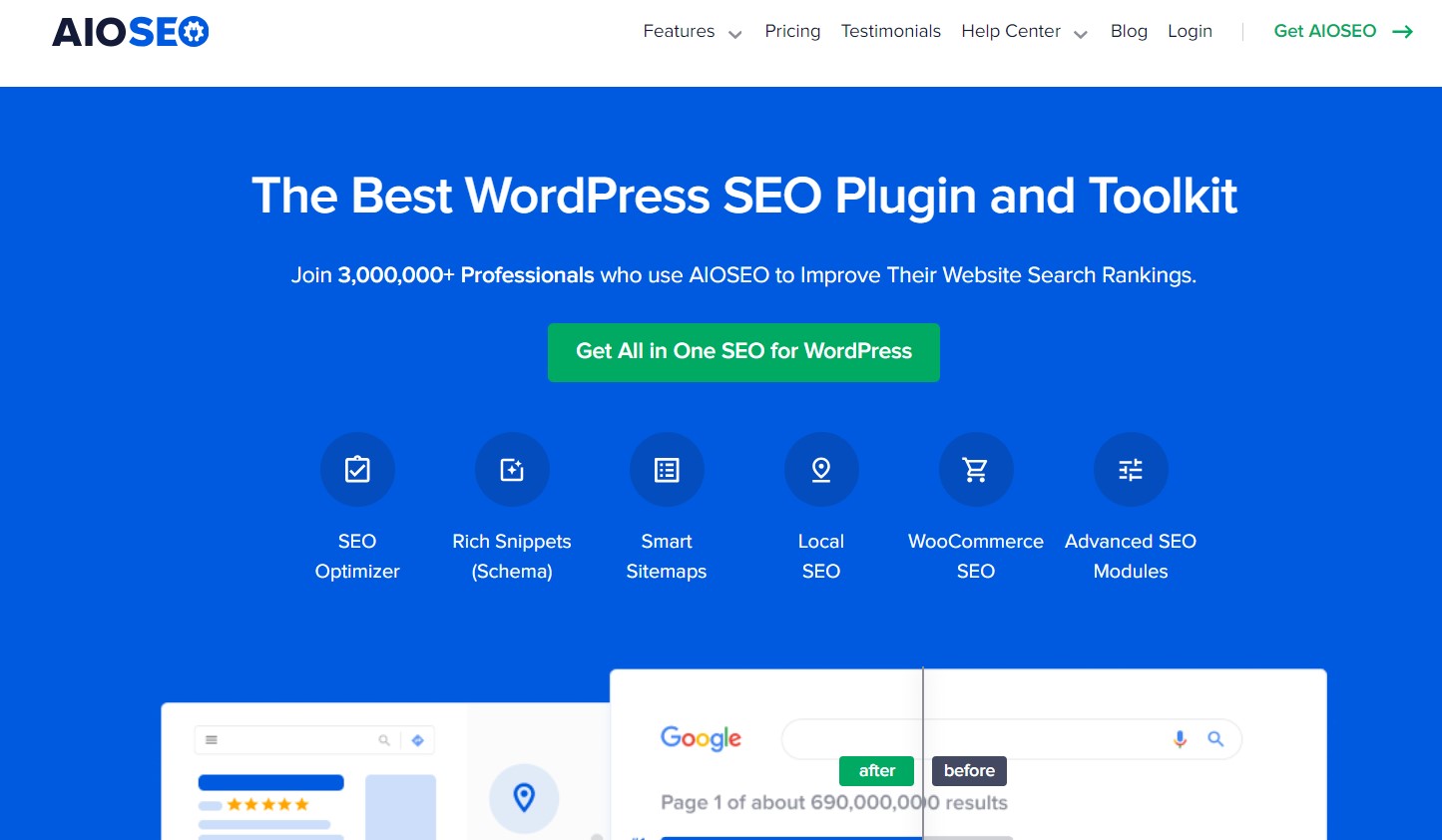Expand the Help Center dropdown chevron
The image size is (1442, 840).
1081,35
